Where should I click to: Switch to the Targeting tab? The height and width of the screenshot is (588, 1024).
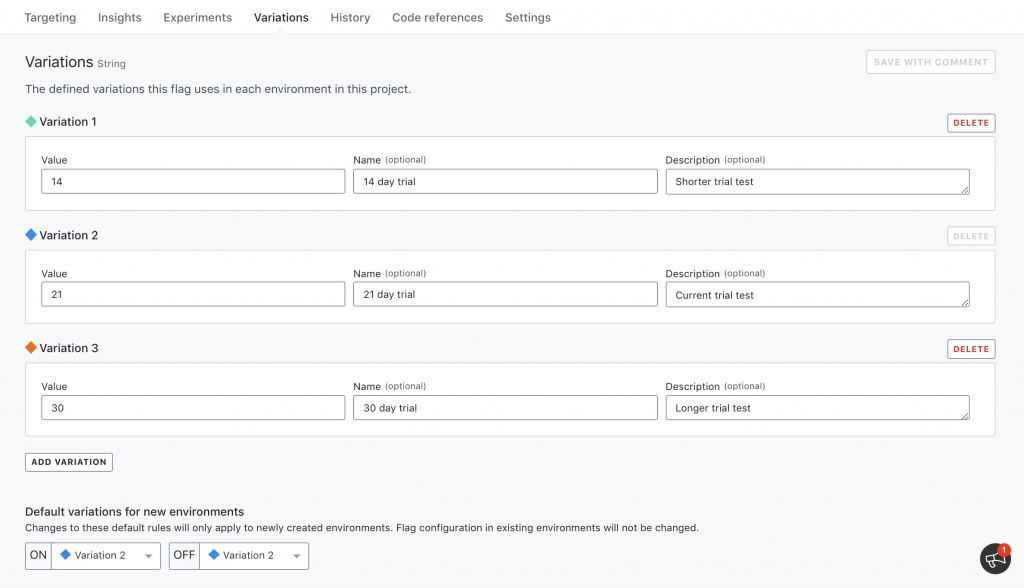50,17
